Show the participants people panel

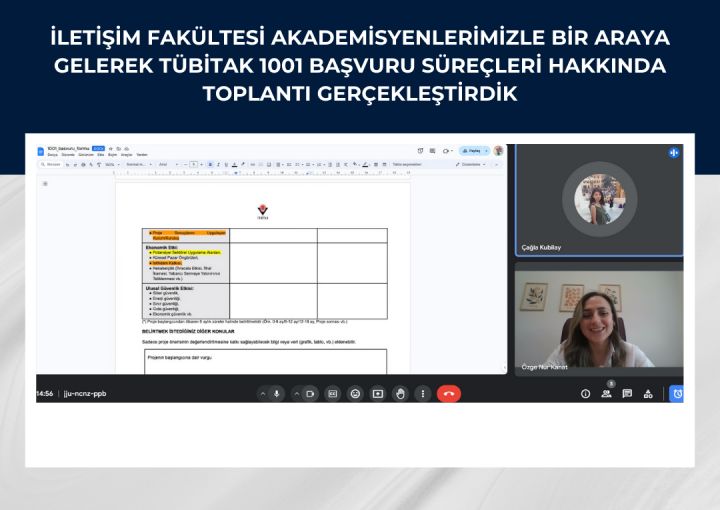click(607, 394)
